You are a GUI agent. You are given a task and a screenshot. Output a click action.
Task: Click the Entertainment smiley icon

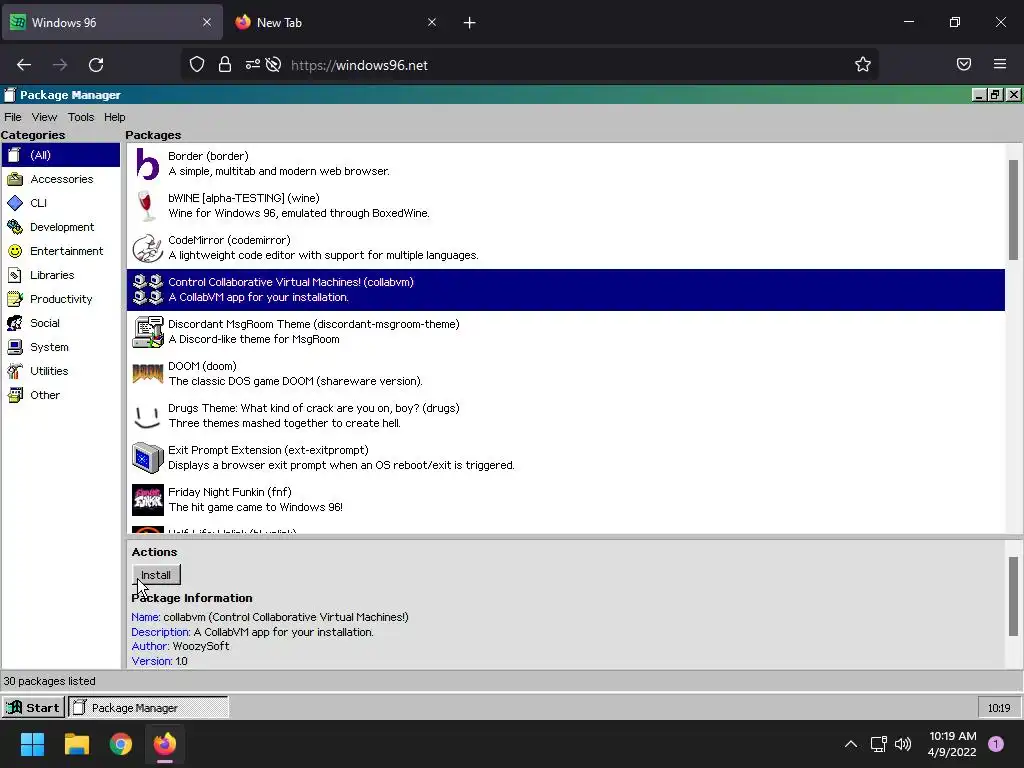click(x=14, y=251)
